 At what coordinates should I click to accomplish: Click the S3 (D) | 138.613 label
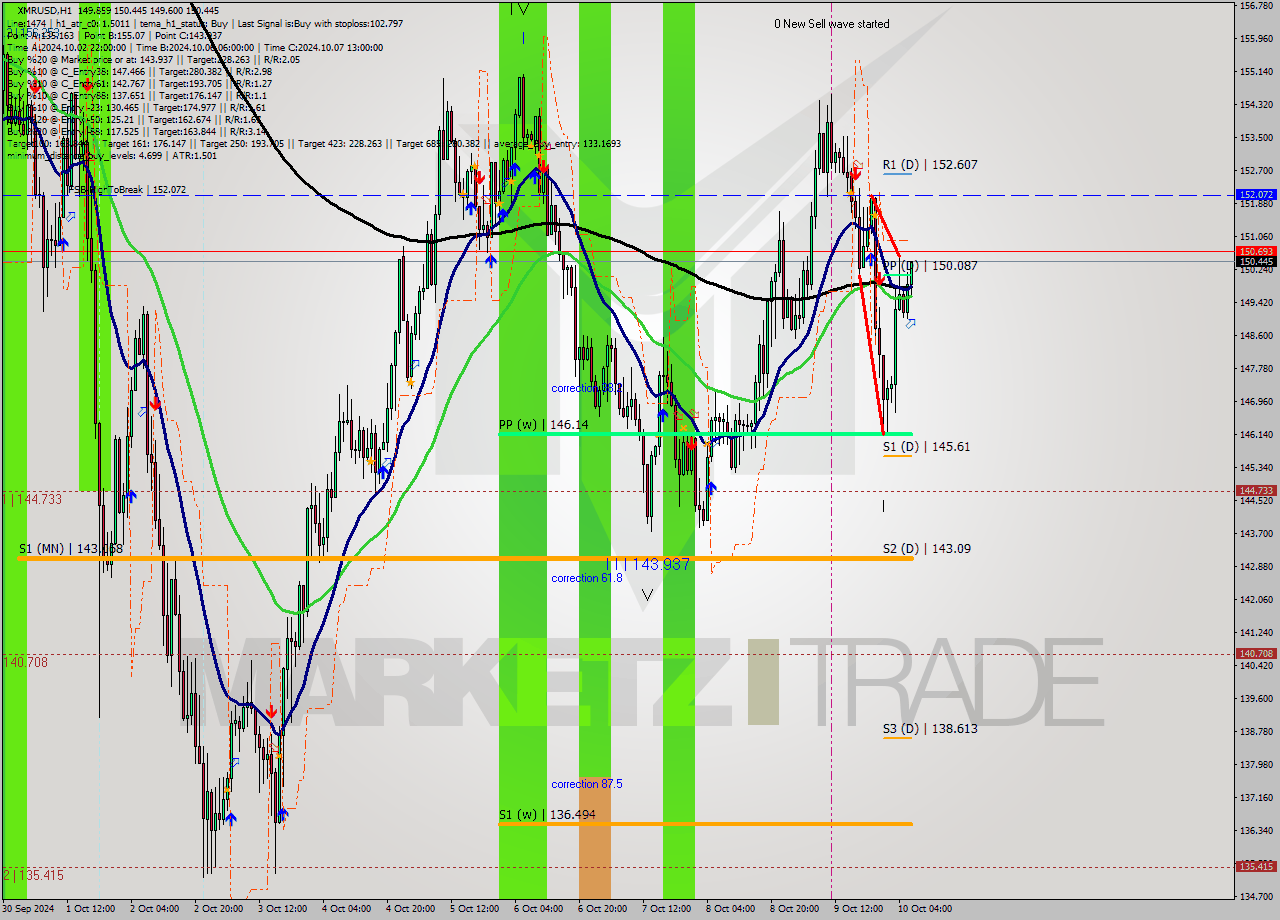(x=930, y=729)
